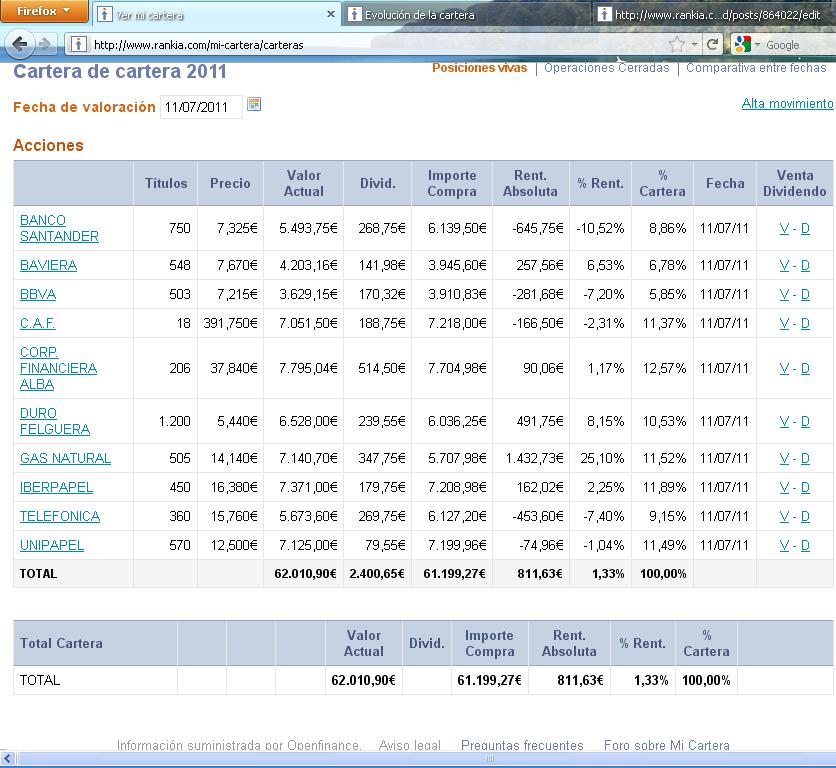Click the browser forward arrow button
This screenshot has width=836, height=768.
46,44
